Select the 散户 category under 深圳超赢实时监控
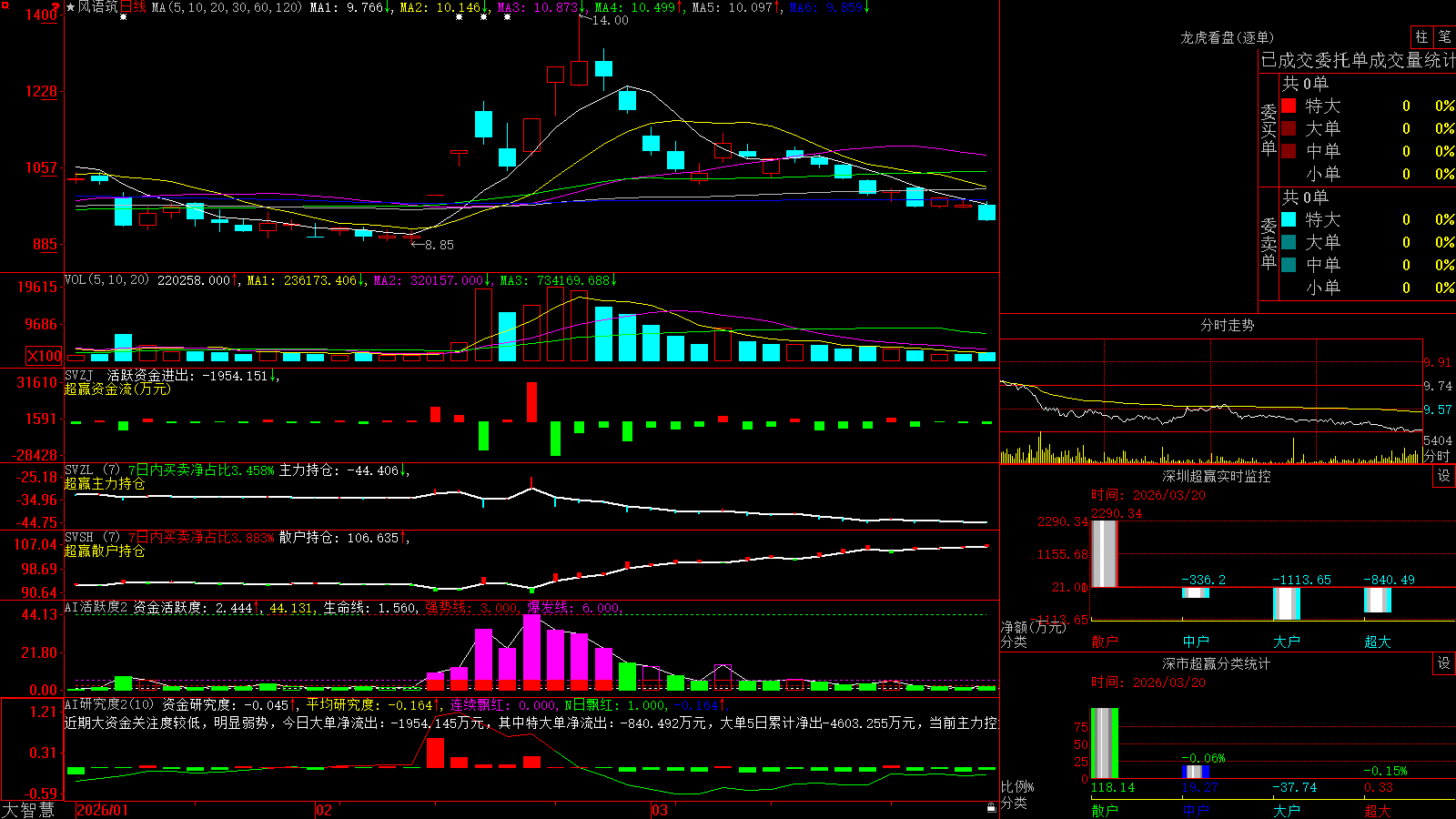This screenshot has height=819, width=1456. point(1105,642)
